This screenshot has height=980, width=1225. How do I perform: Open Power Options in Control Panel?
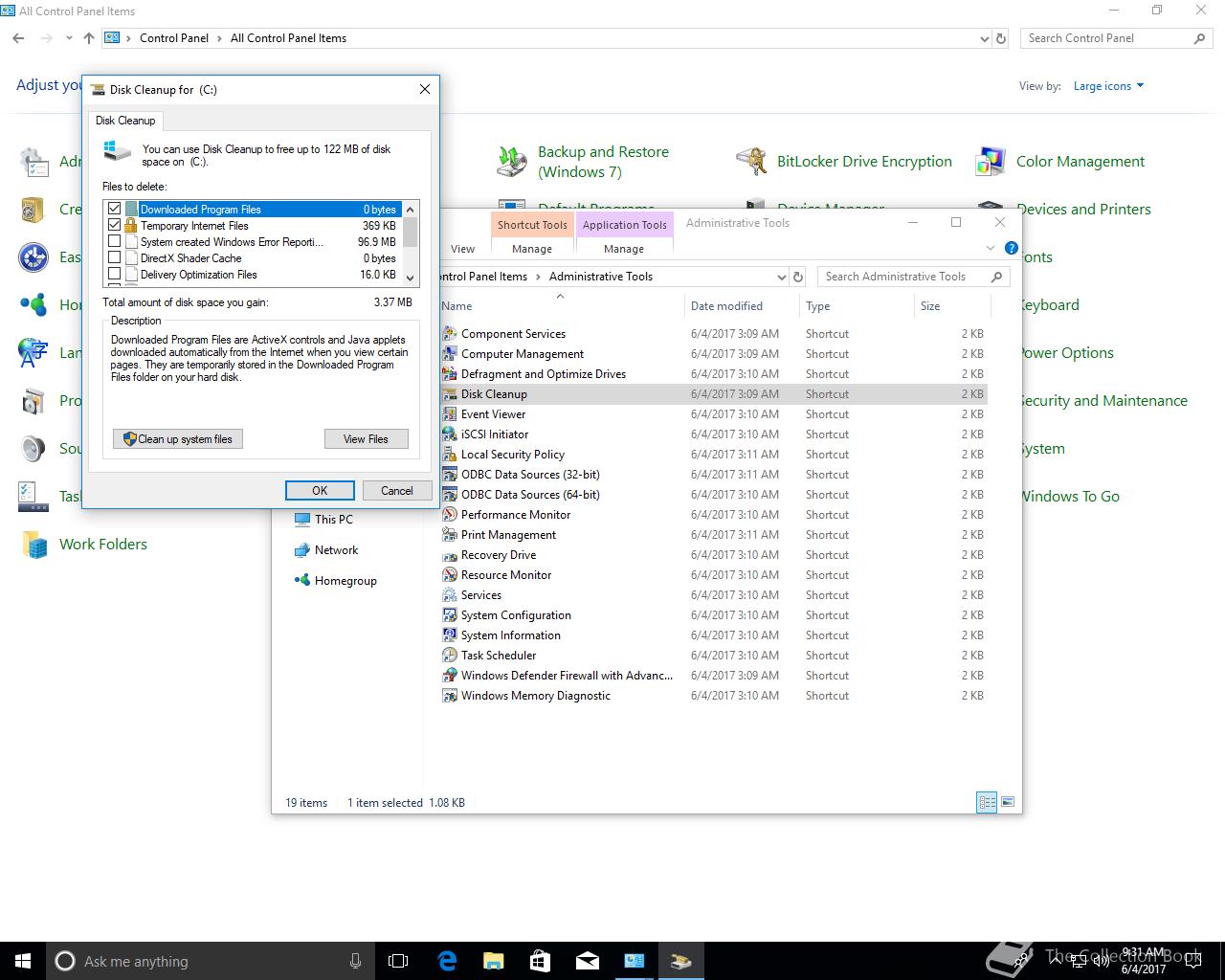click(1066, 353)
